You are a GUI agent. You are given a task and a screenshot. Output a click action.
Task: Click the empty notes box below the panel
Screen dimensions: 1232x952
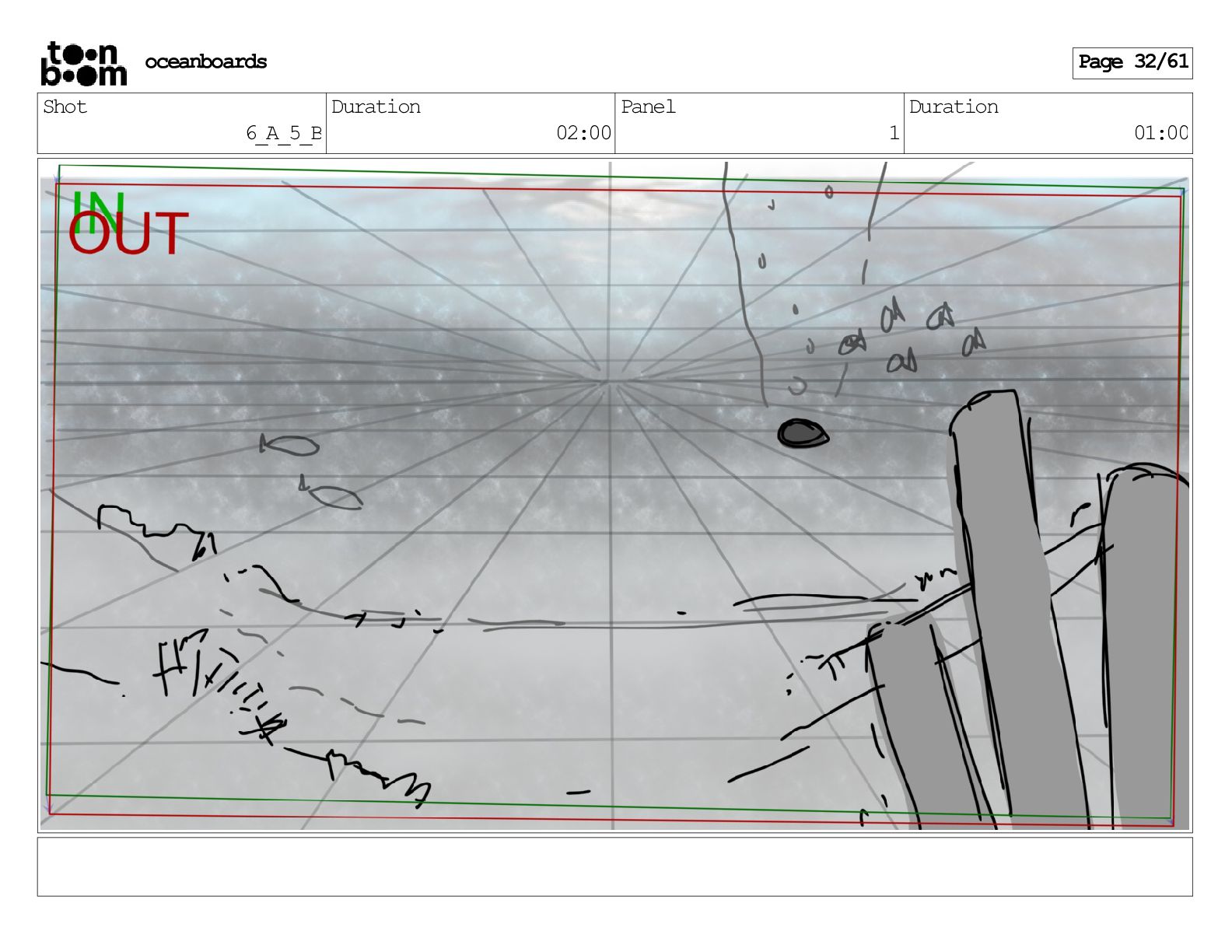click(614, 866)
